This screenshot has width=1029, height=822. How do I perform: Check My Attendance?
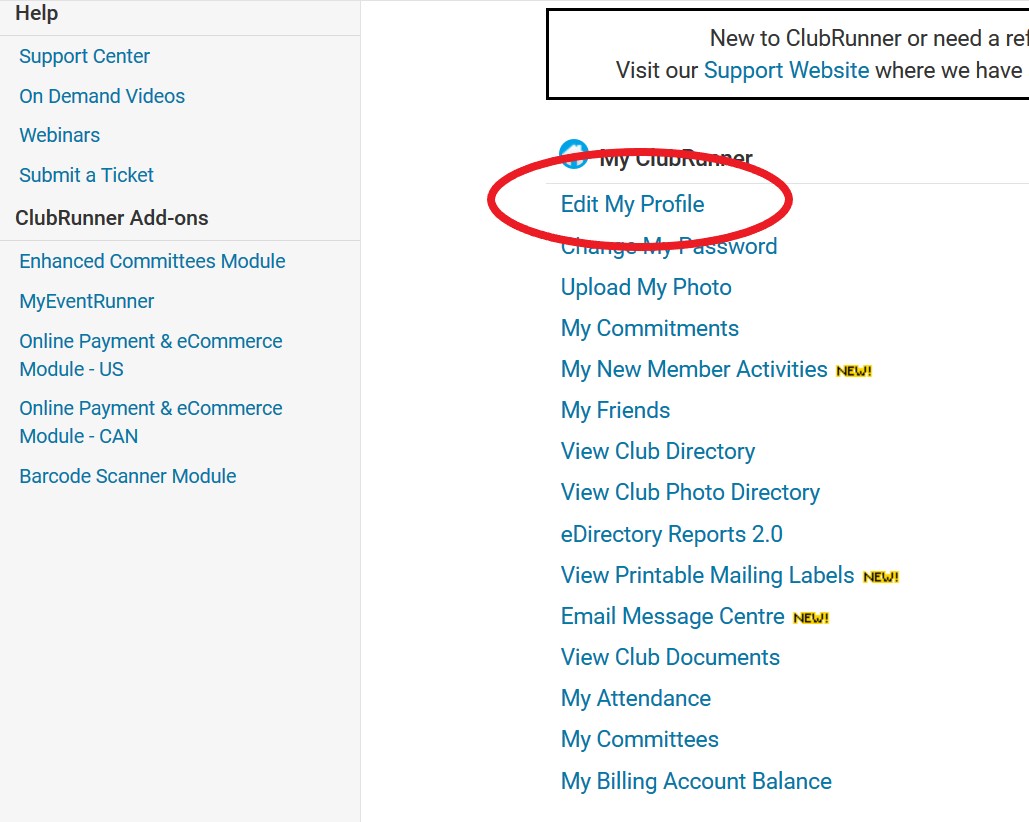click(x=636, y=698)
